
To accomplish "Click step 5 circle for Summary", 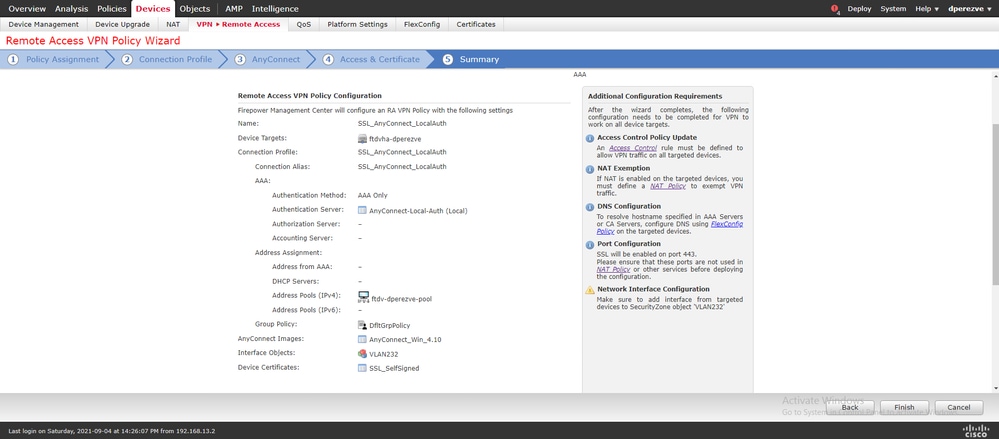I will (x=447, y=59).
